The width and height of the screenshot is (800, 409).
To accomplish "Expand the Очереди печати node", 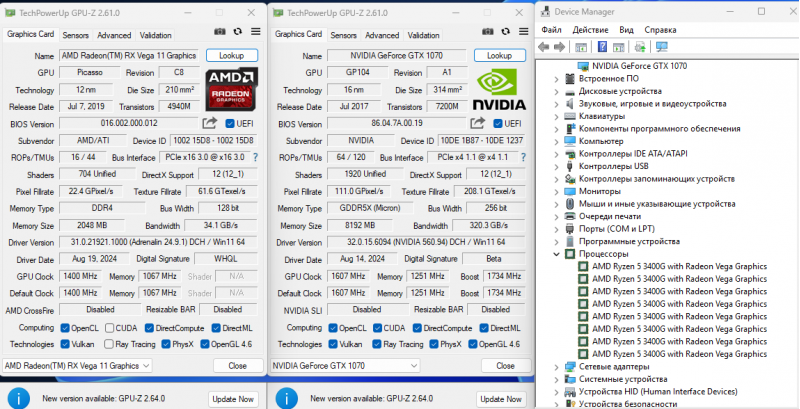I will point(557,216).
